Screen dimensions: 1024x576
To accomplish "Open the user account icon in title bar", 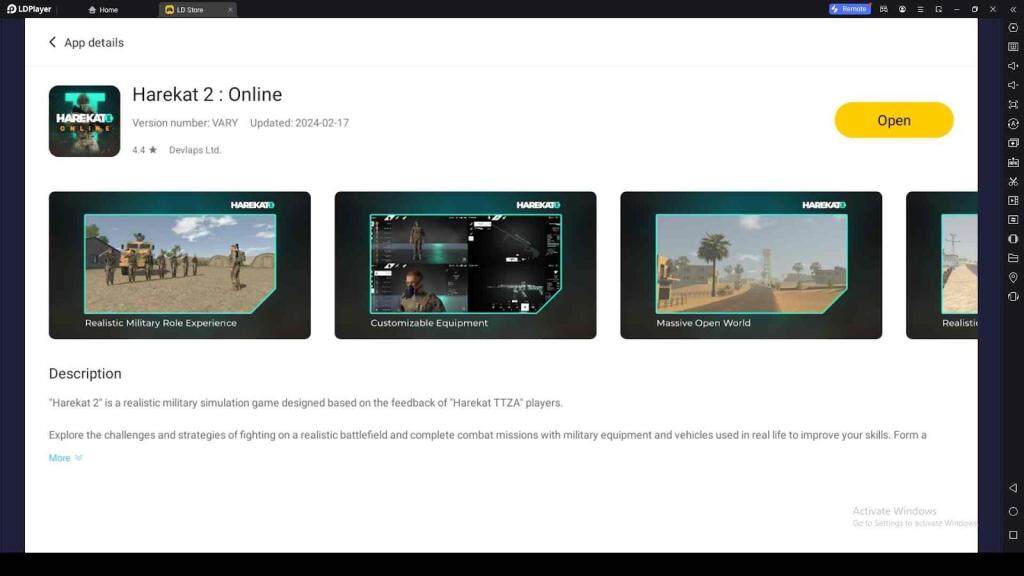I will pos(902,9).
